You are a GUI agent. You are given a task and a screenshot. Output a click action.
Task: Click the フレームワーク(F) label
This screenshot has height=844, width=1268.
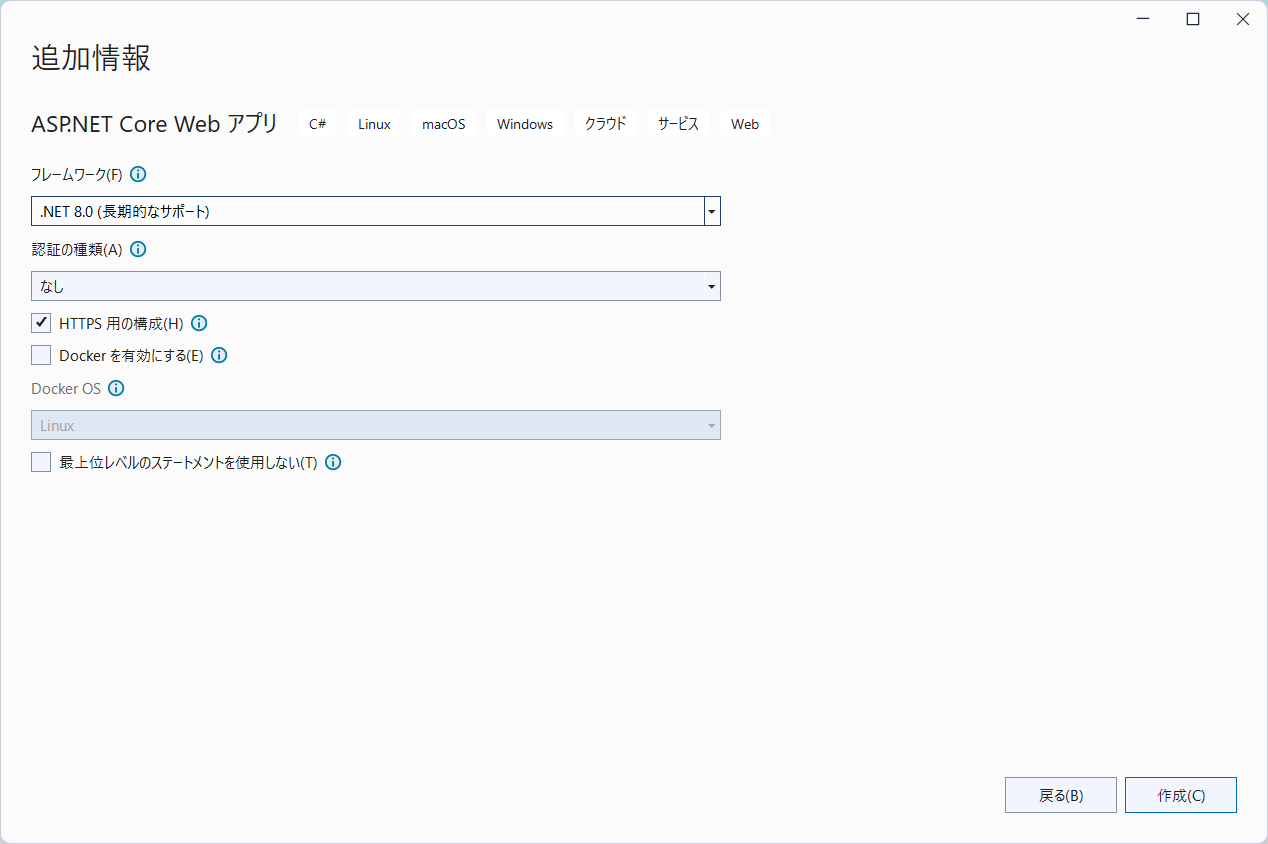pyautogui.click(x=77, y=174)
